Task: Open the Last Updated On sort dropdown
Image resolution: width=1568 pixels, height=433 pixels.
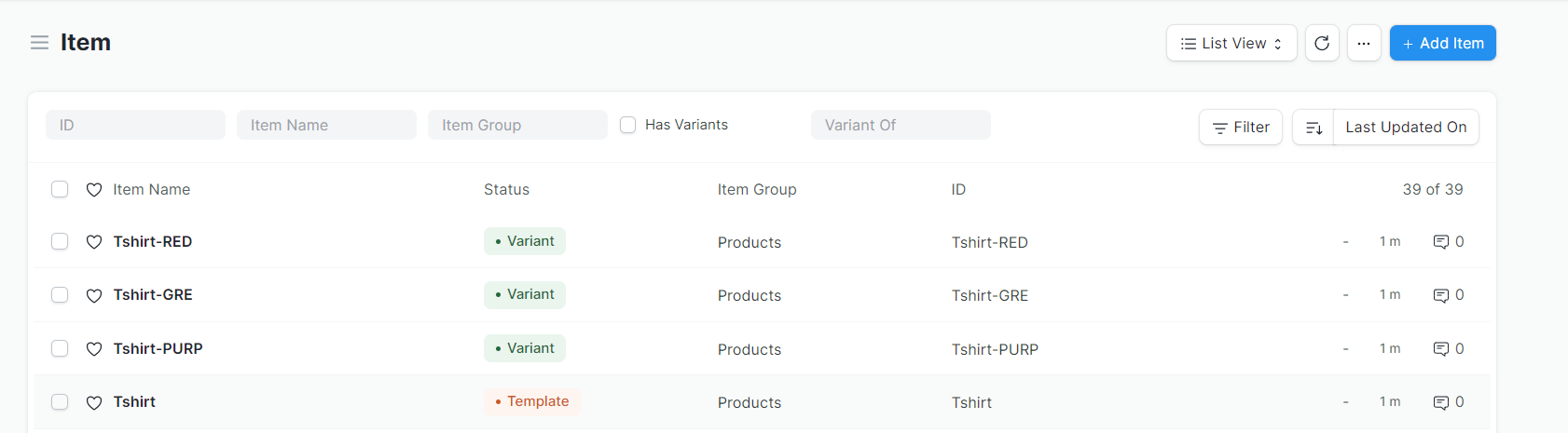Action: tap(1406, 128)
